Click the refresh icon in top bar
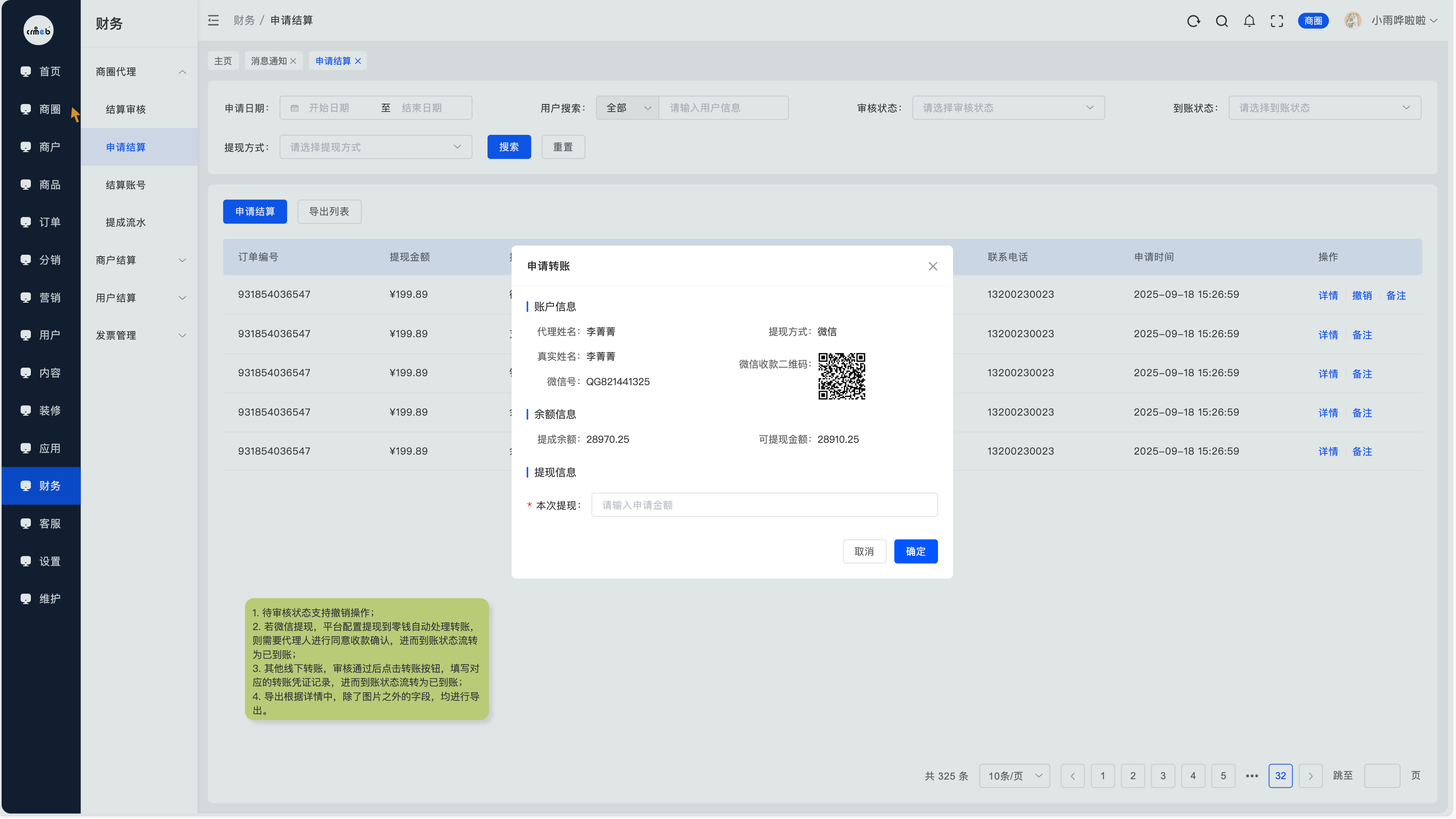This screenshot has width=1456, height=819. 1193,21
